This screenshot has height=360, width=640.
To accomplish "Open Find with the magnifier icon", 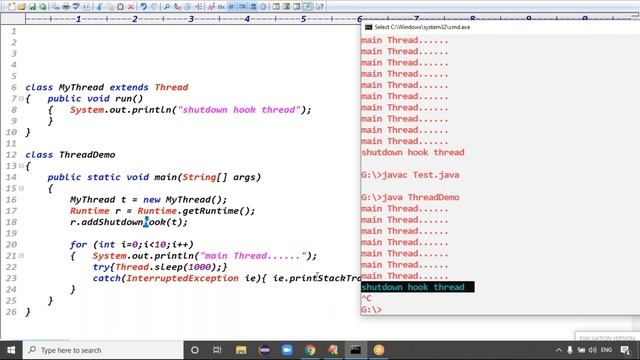I will (x=167, y=7).
